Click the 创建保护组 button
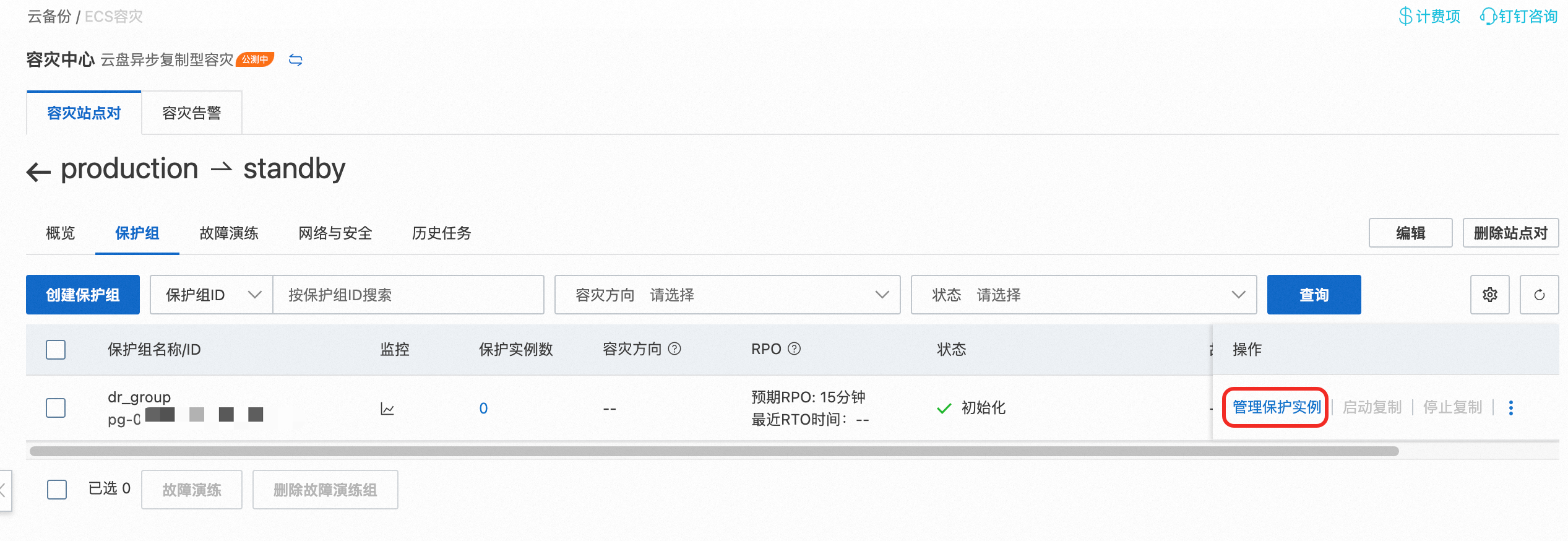Screen dimensions: 1568x541 (83, 295)
